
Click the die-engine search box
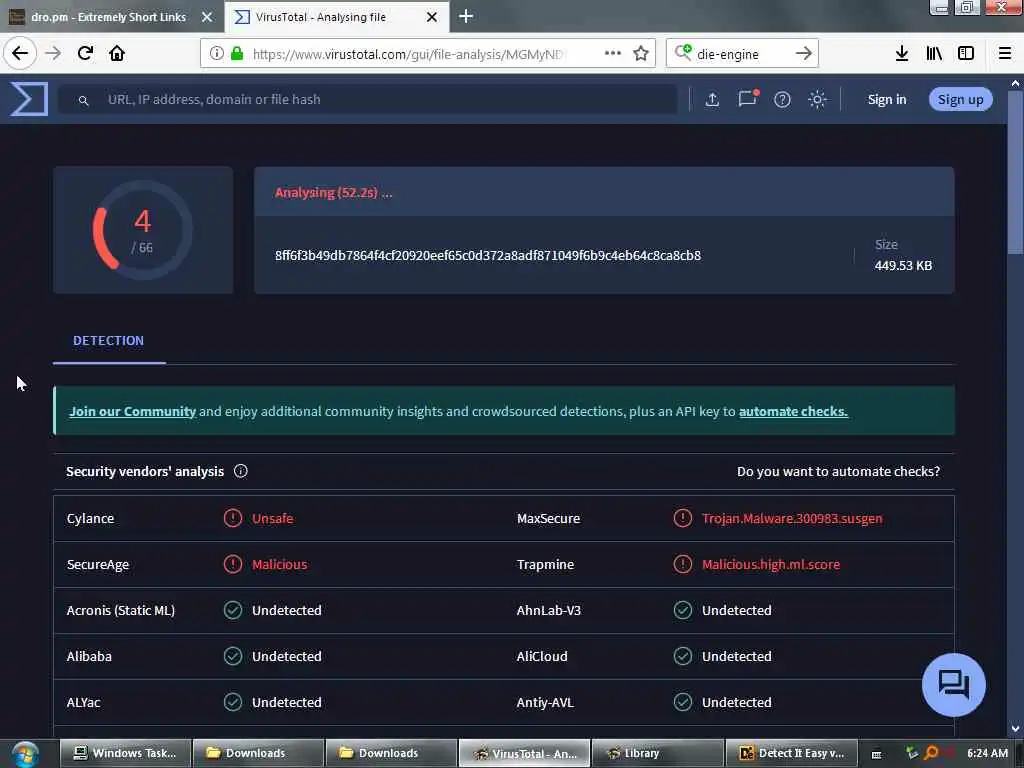point(741,54)
